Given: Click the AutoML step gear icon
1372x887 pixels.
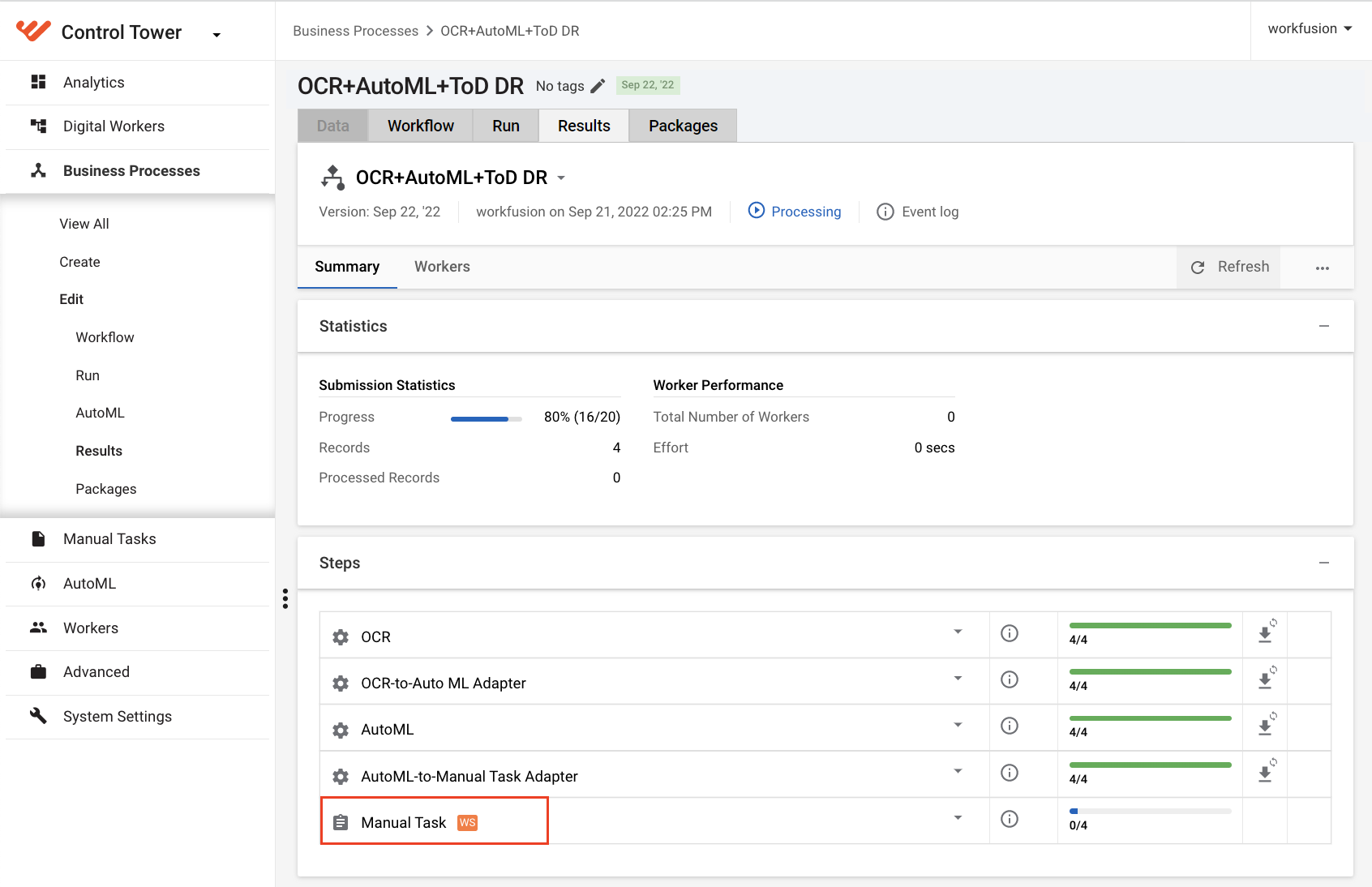Looking at the screenshot, I should point(341,730).
